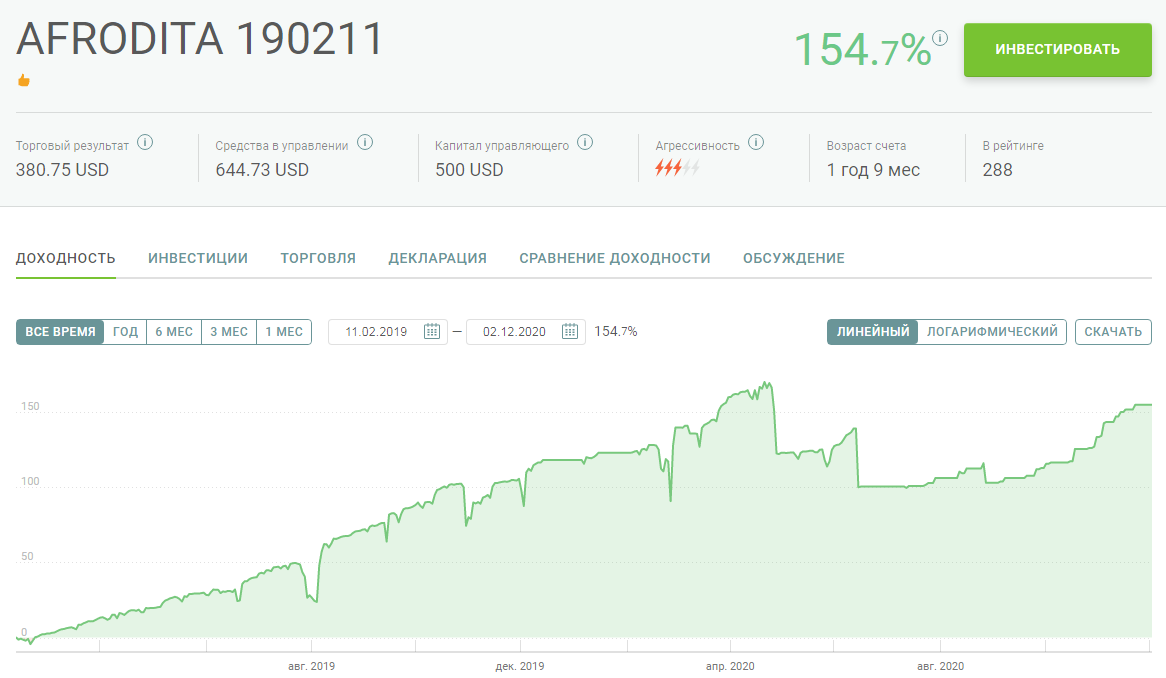Click the Возраст счета label
The height and width of the screenshot is (678, 1166).
866,146
